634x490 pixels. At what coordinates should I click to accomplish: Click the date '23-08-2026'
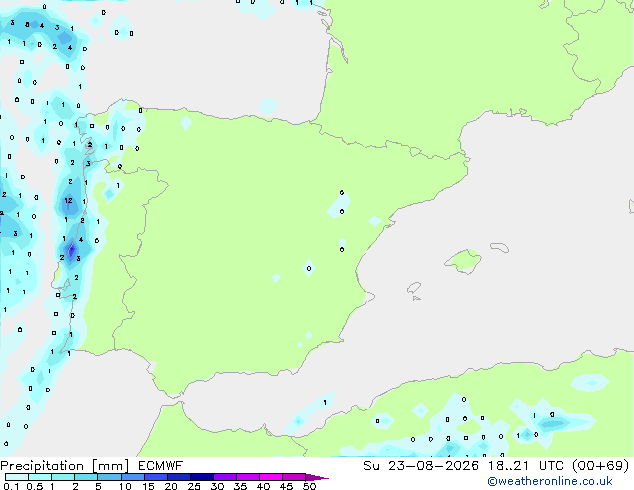pos(433,466)
